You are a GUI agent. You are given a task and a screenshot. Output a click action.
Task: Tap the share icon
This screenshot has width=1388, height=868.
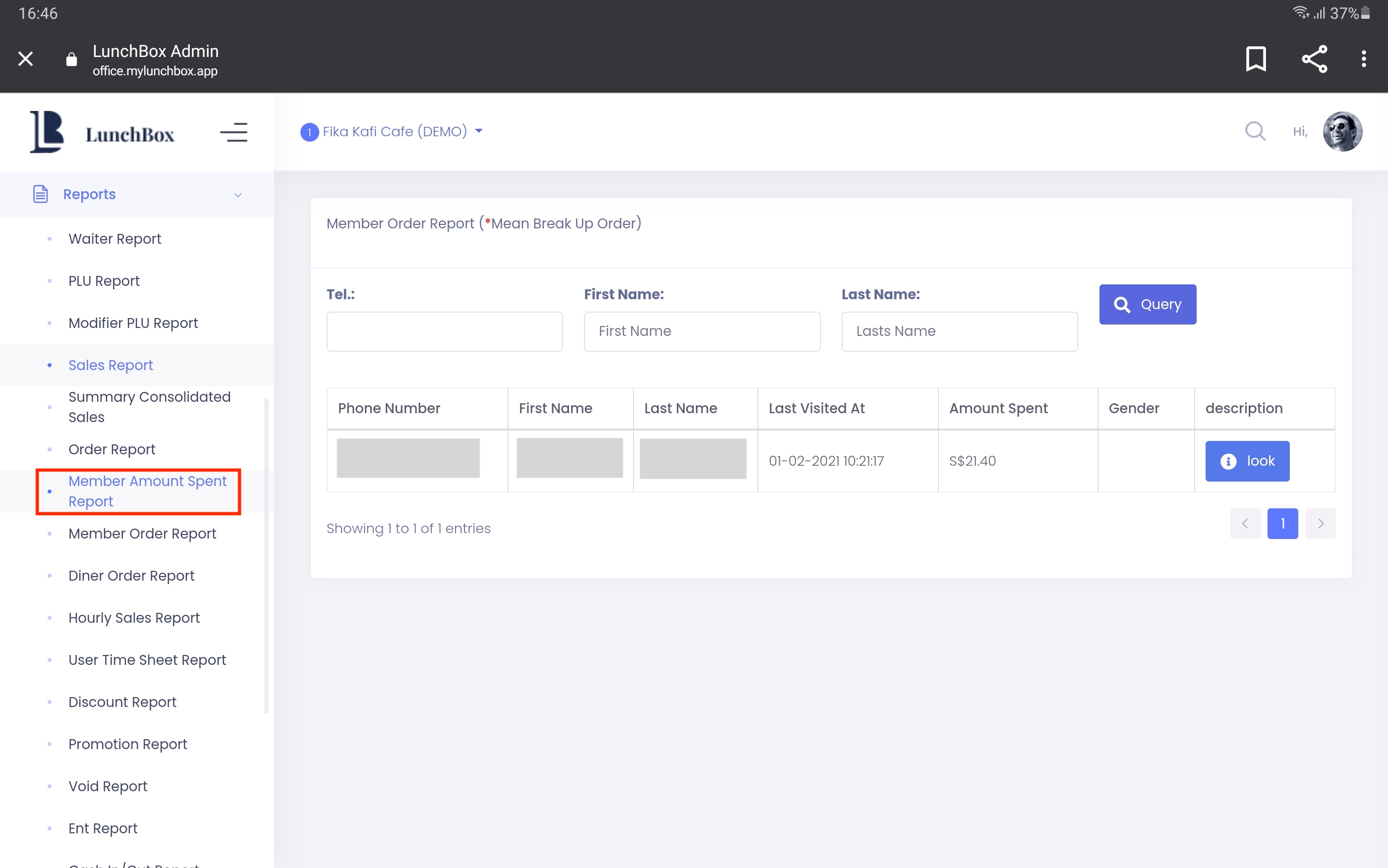(1314, 59)
